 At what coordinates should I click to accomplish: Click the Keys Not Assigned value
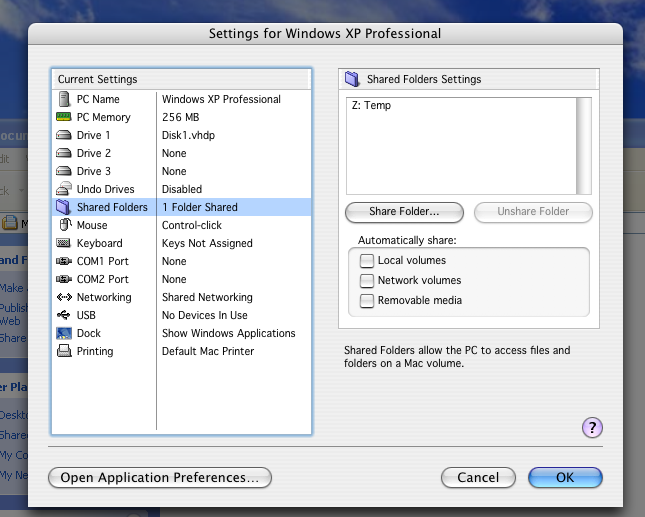pyautogui.click(x=207, y=243)
